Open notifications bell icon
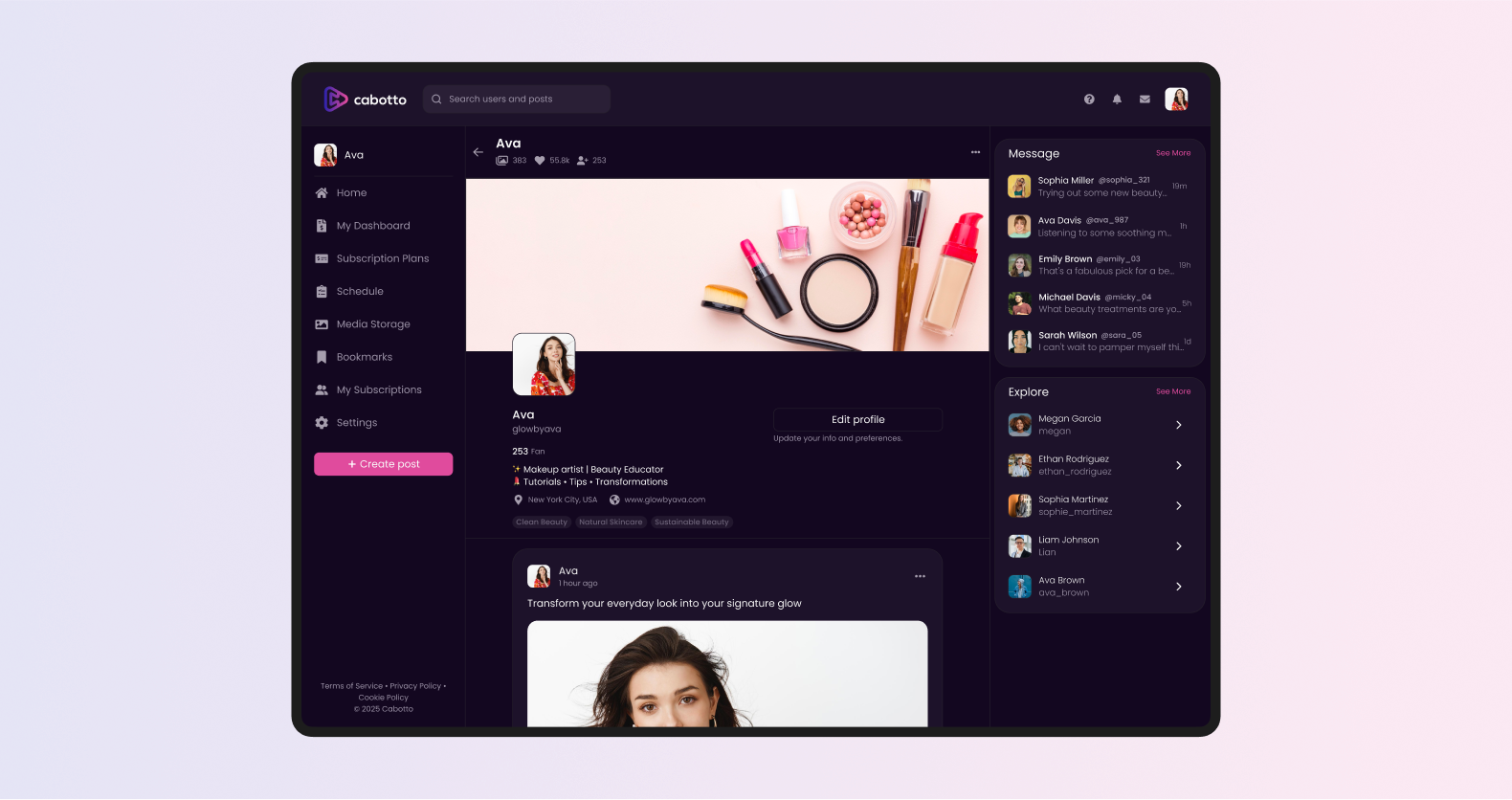The width and height of the screenshot is (1512, 800). click(1117, 100)
